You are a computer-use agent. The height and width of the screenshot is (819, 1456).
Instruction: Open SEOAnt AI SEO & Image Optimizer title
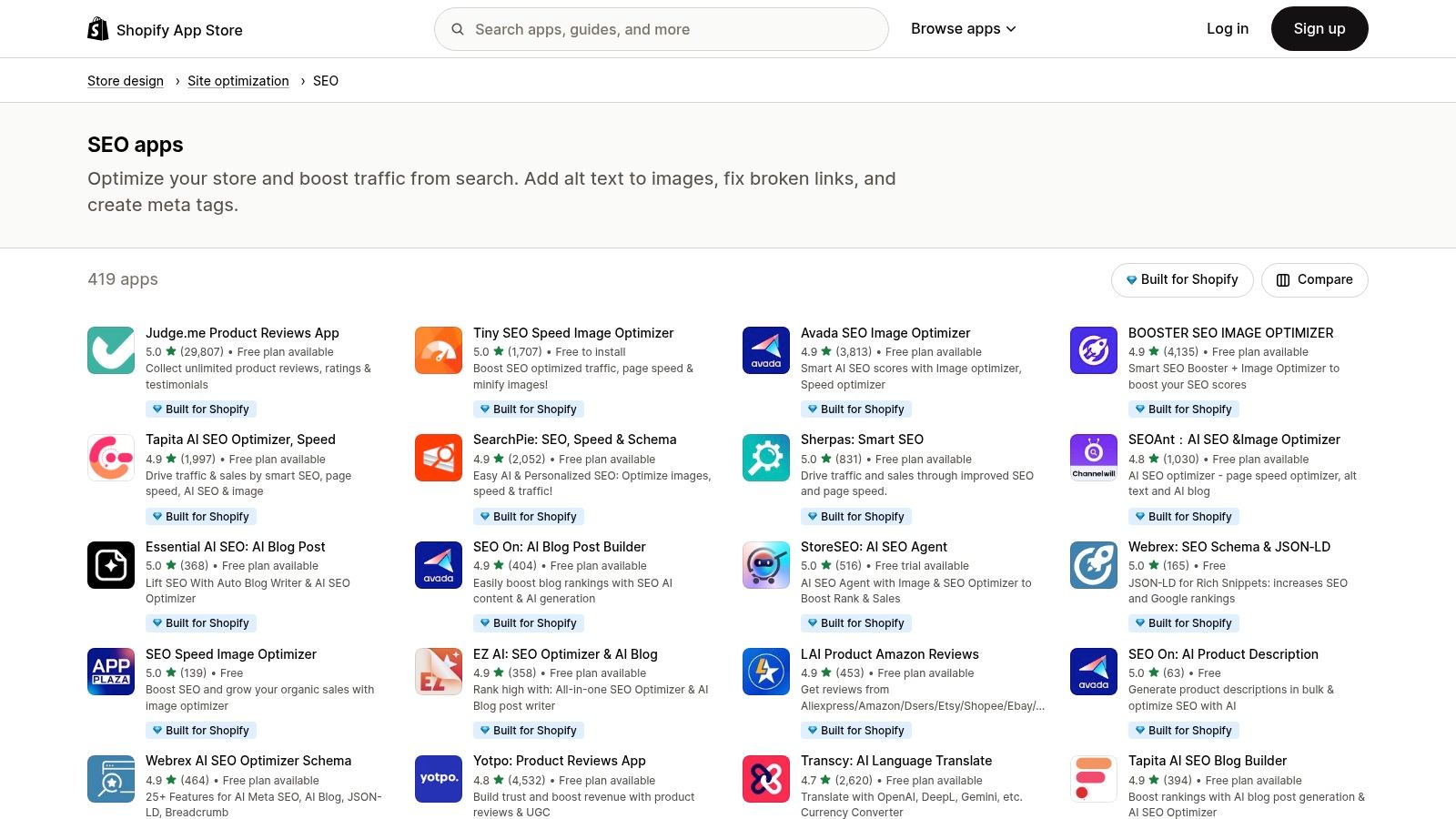(1234, 440)
